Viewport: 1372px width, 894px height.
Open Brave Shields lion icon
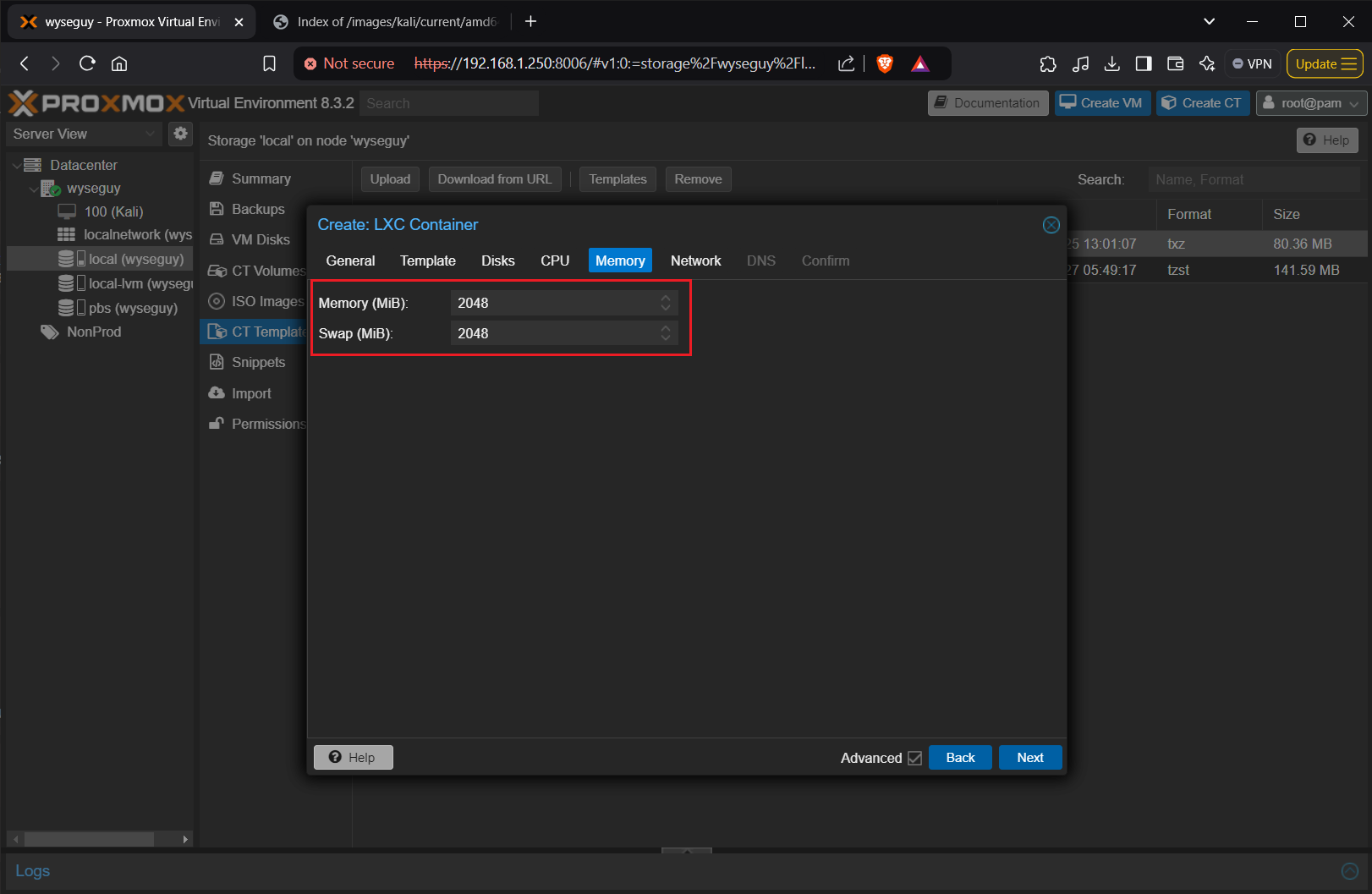pos(885,63)
